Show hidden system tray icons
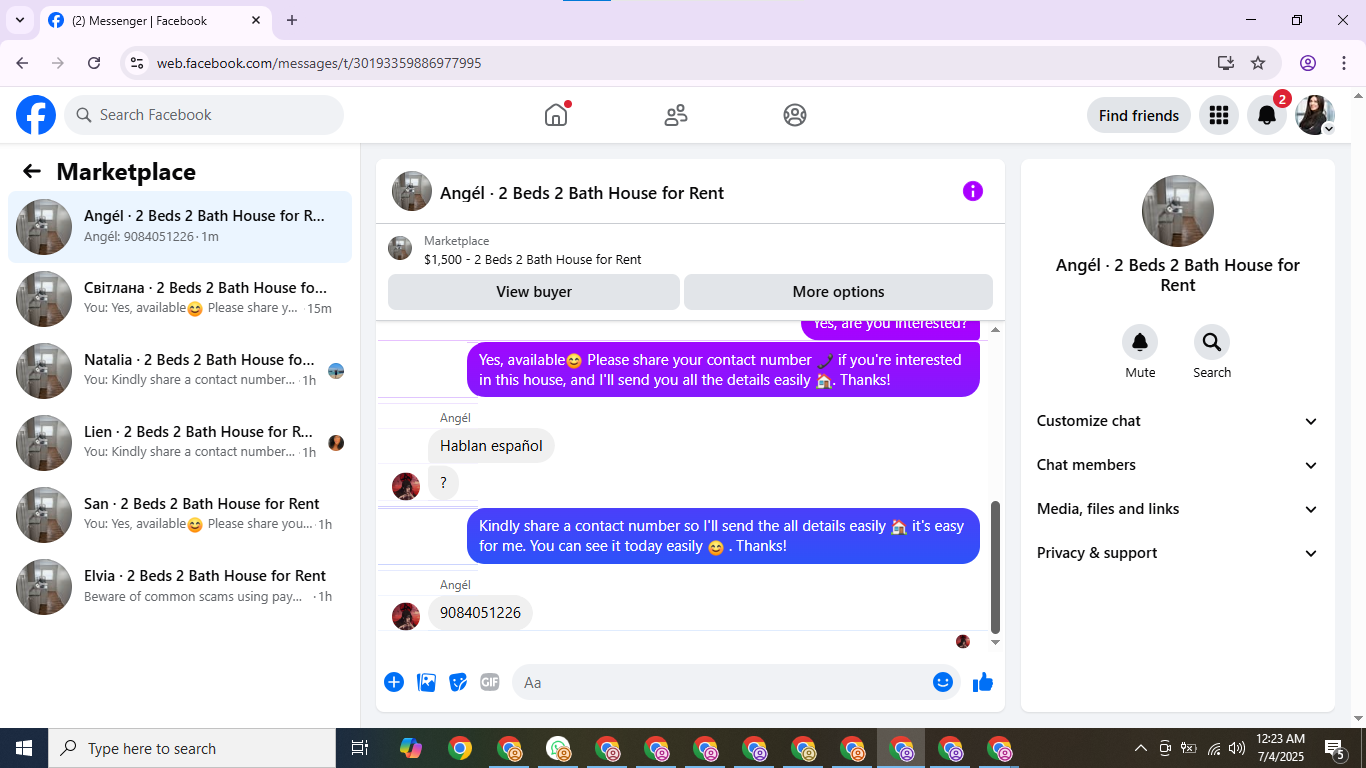 (1140, 748)
